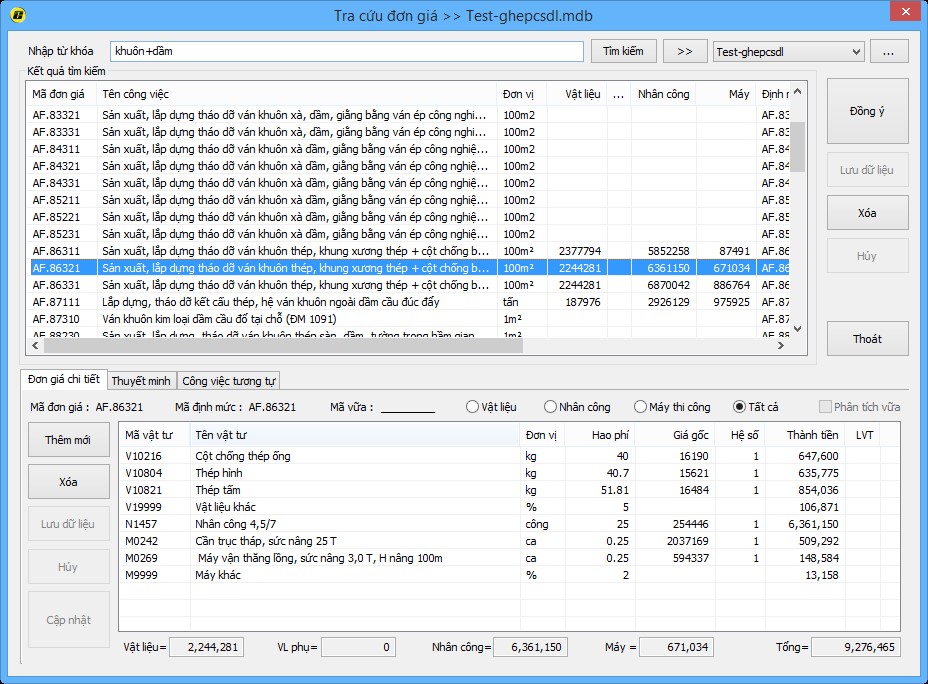Select the Vật liệu radio button
The image size is (928, 684).
click(473, 407)
